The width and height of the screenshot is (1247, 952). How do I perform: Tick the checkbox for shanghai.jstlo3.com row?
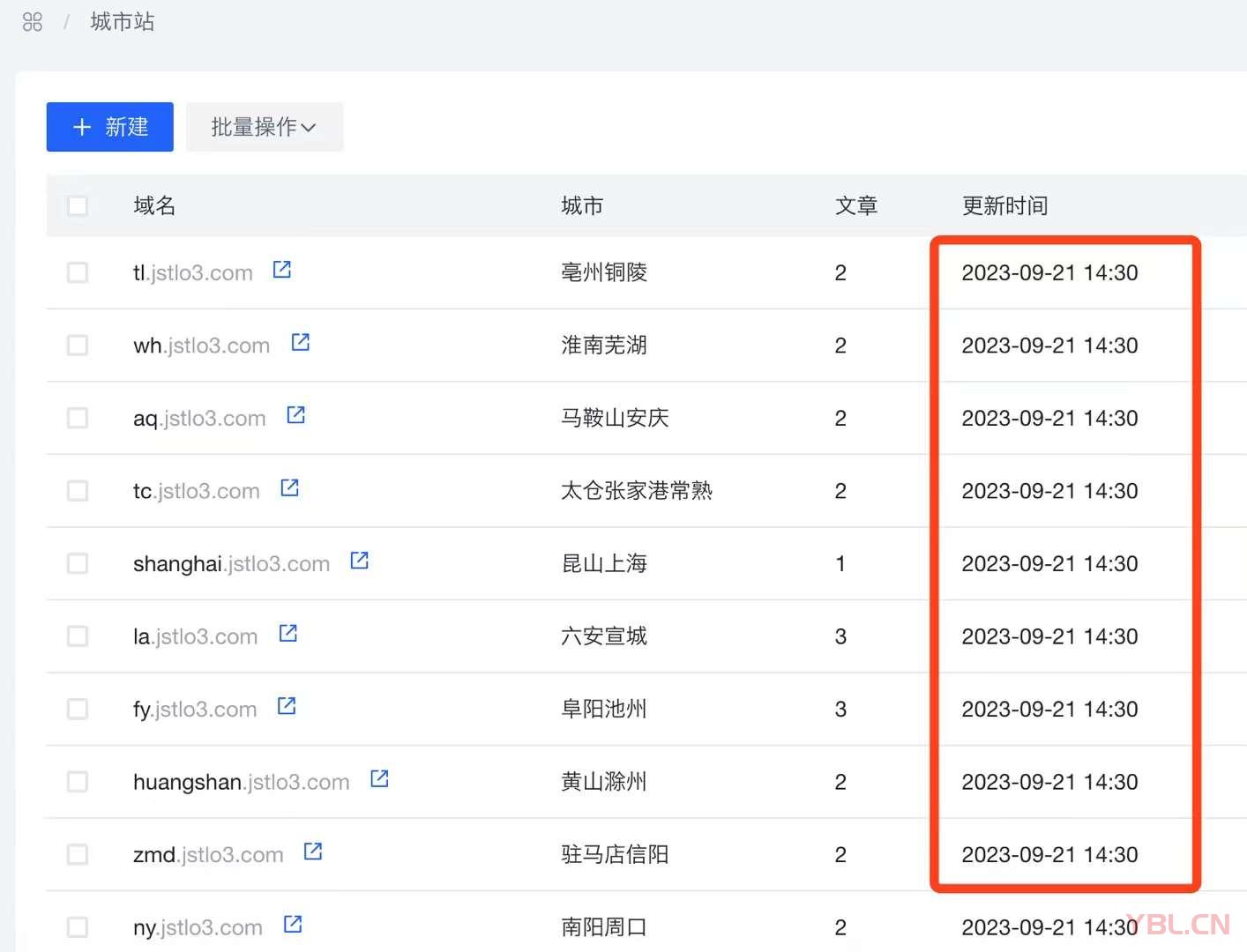click(78, 564)
